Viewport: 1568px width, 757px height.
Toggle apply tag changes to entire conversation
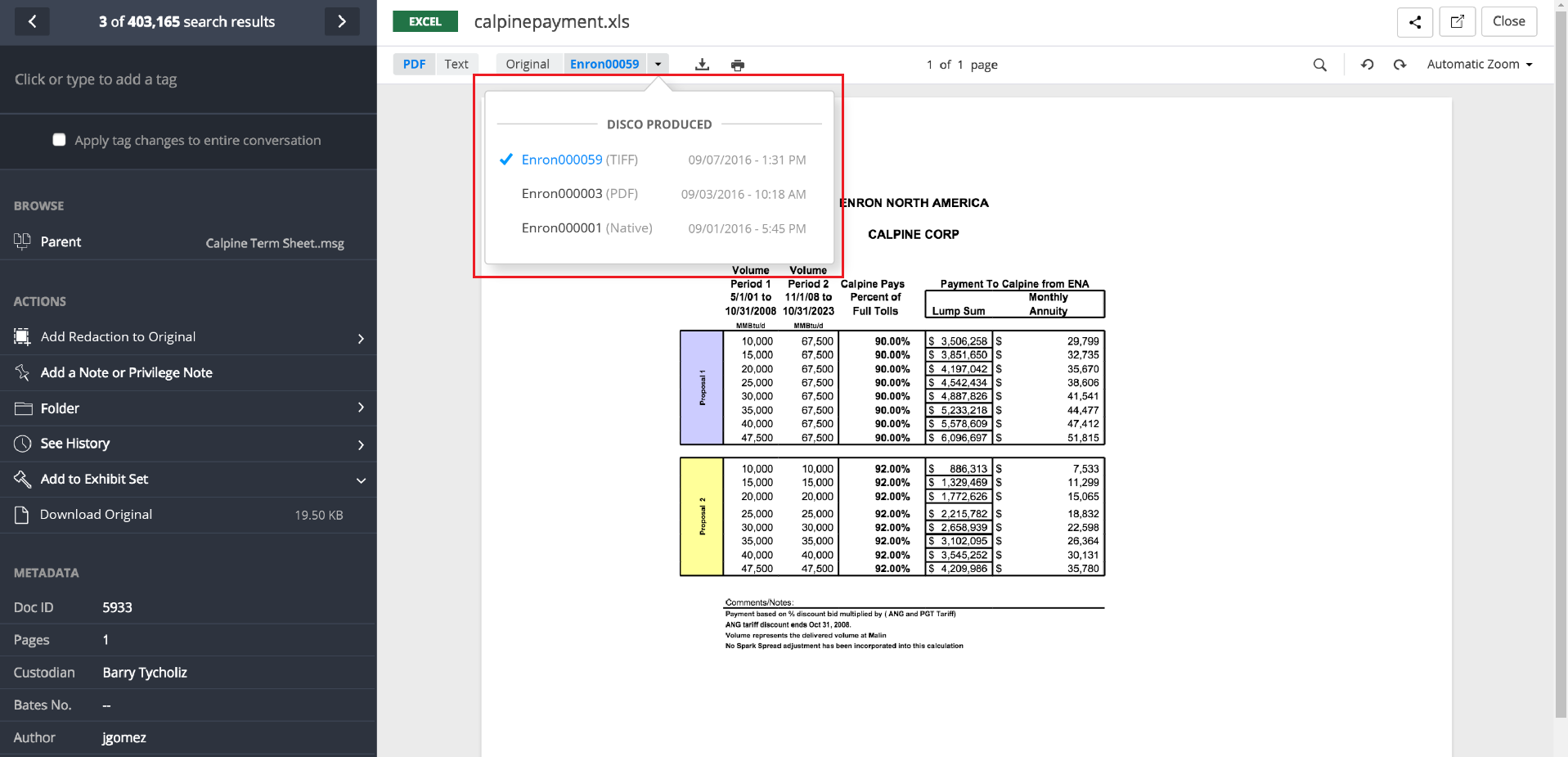pos(59,140)
